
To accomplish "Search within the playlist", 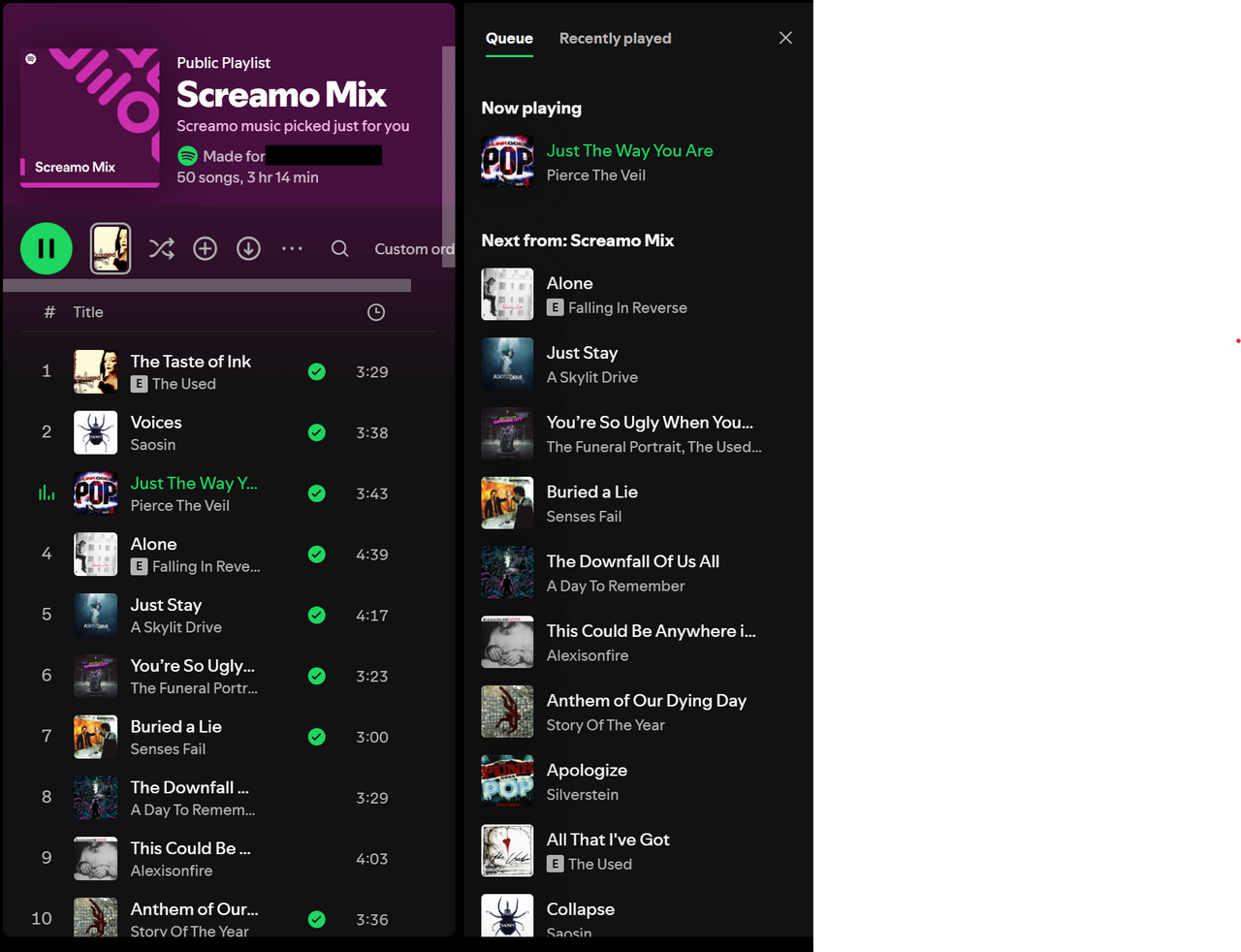I will click(339, 249).
